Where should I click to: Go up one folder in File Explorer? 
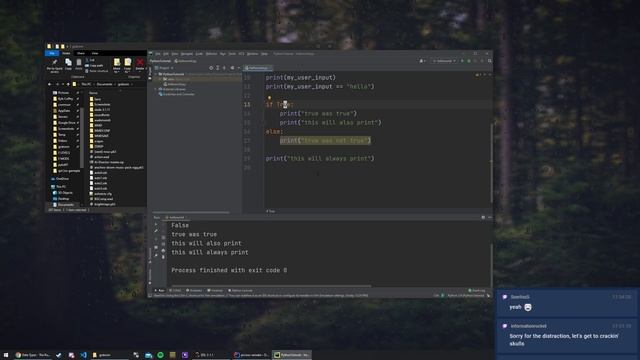pos(68,84)
